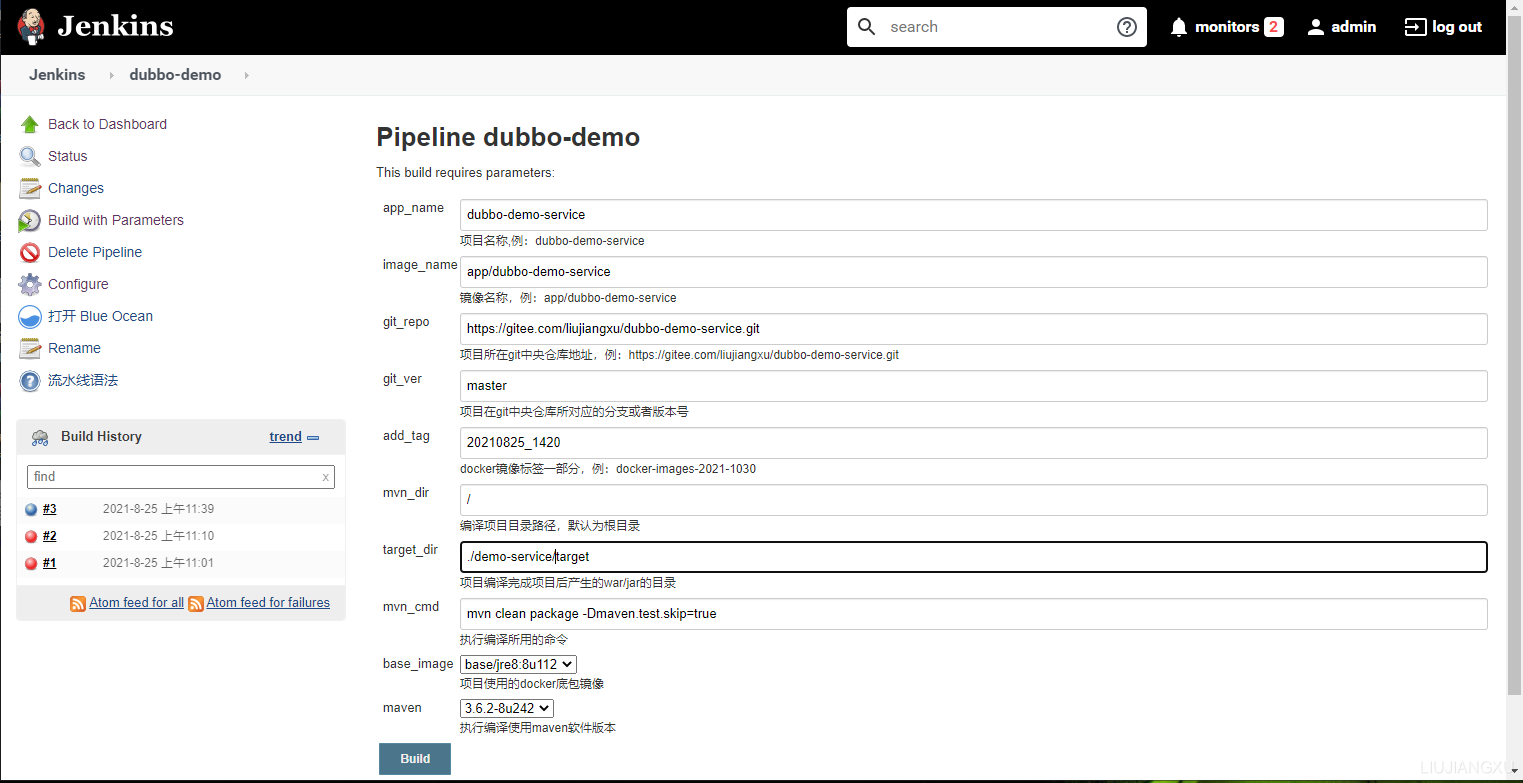This screenshot has width=1523, height=783.
Task: Click the search magnifier icon
Action: [867, 27]
